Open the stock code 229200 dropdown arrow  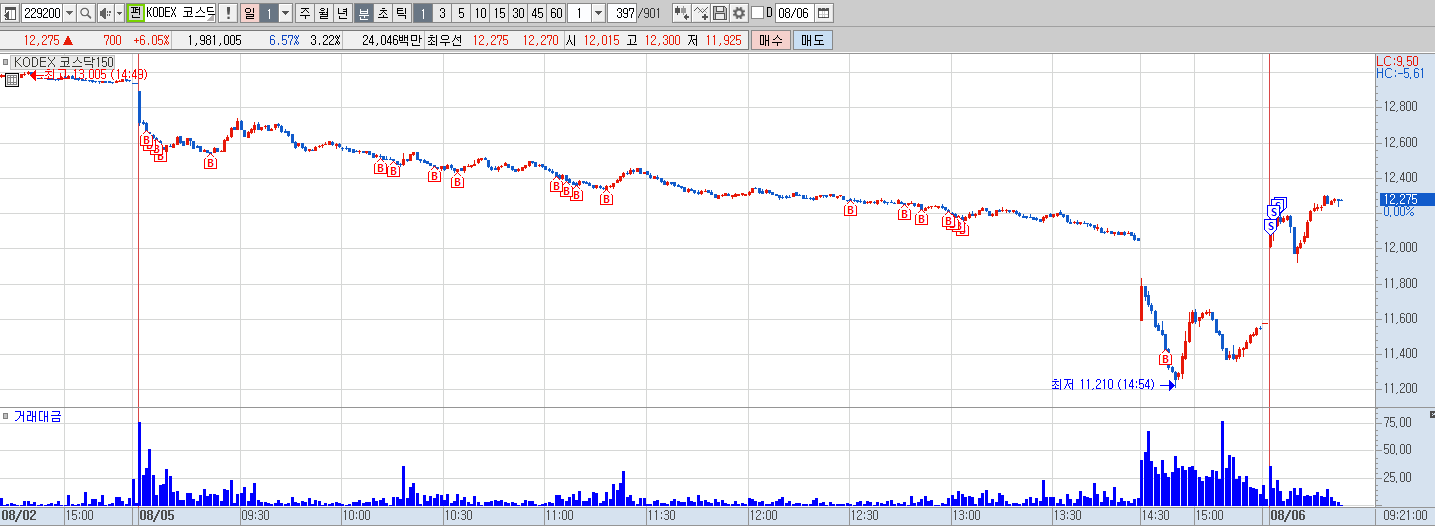coord(69,13)
